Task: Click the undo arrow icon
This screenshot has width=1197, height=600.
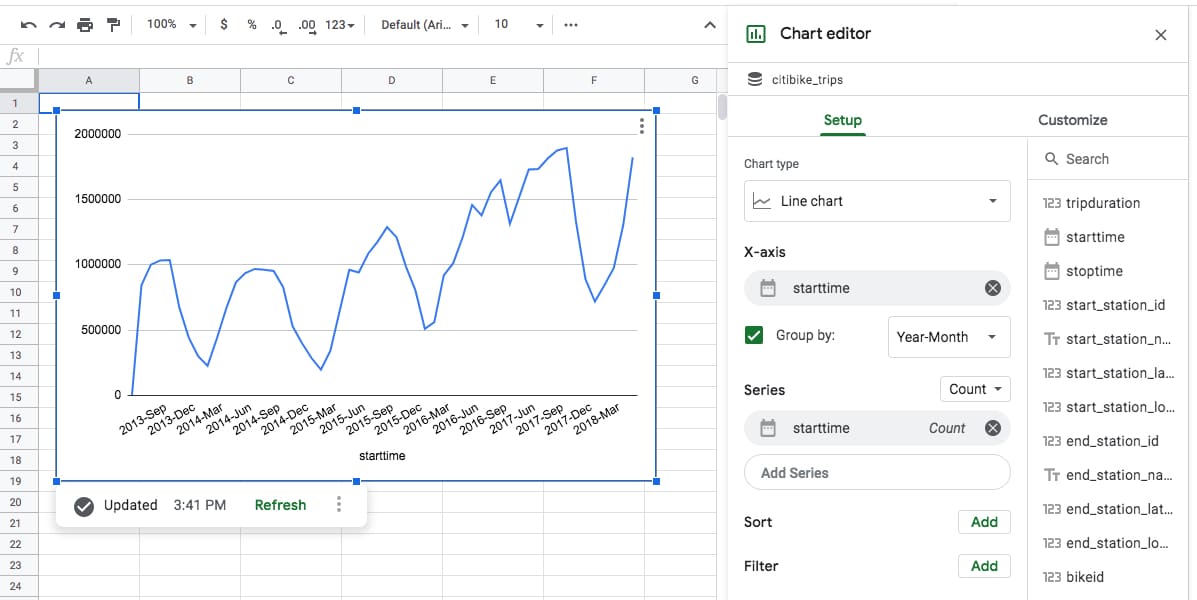Action: (28, 25)
